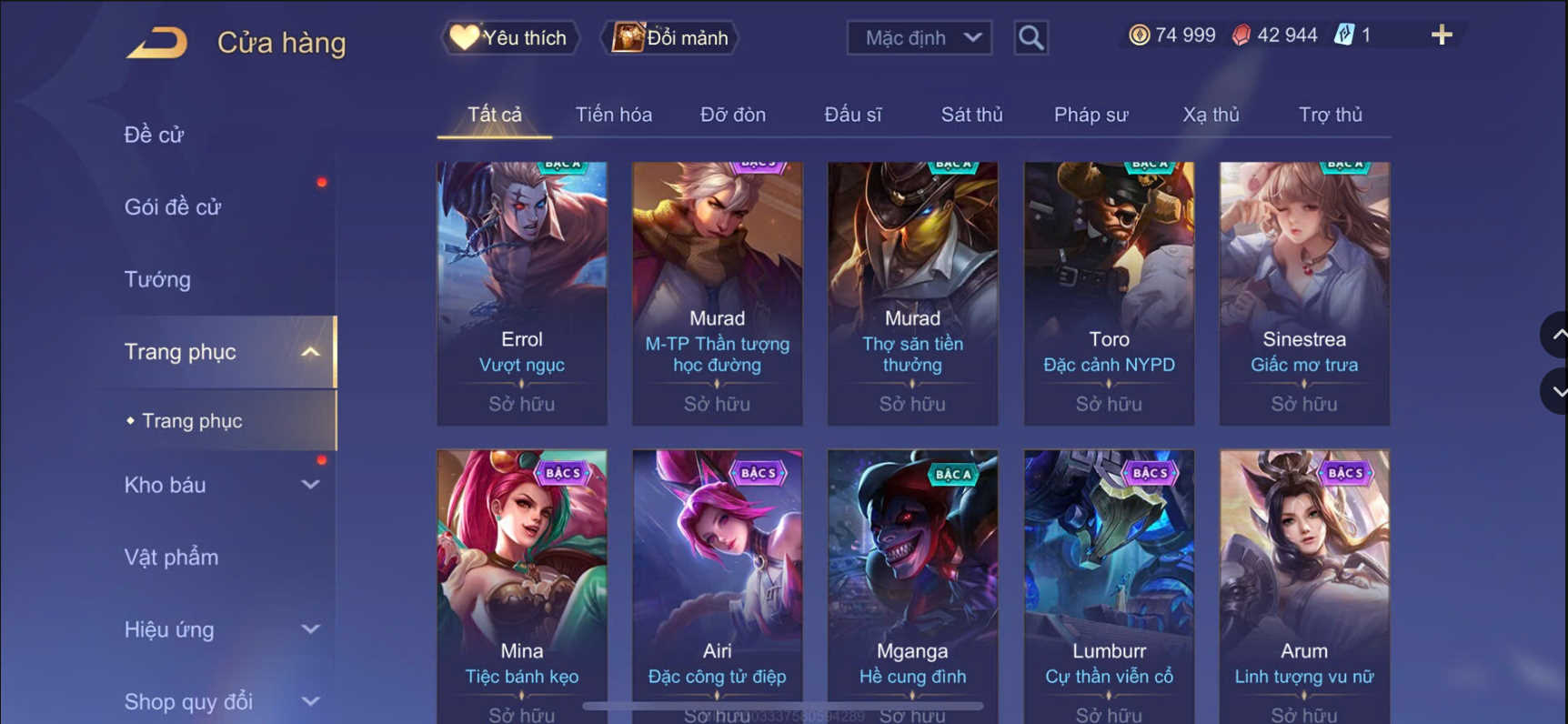1568x724 pixels.
Task: Click the red ruby currency icon
Action: [x=1241, y=35]
